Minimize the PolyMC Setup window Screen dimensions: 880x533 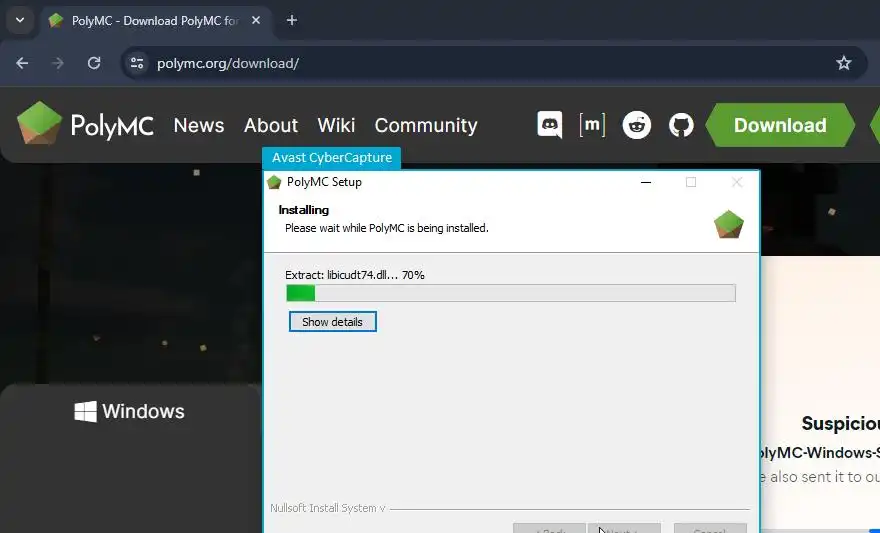tap(646, 182)
